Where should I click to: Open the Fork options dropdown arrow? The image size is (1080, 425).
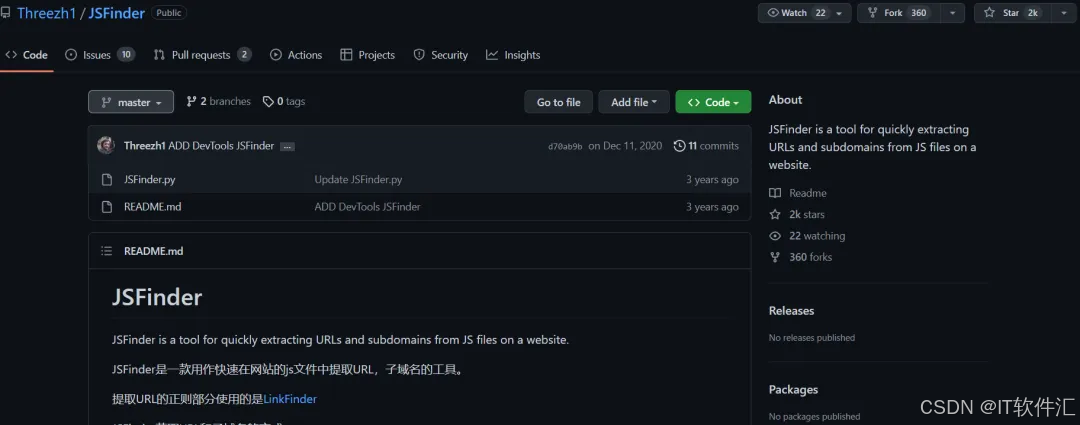tap(953, 13)
